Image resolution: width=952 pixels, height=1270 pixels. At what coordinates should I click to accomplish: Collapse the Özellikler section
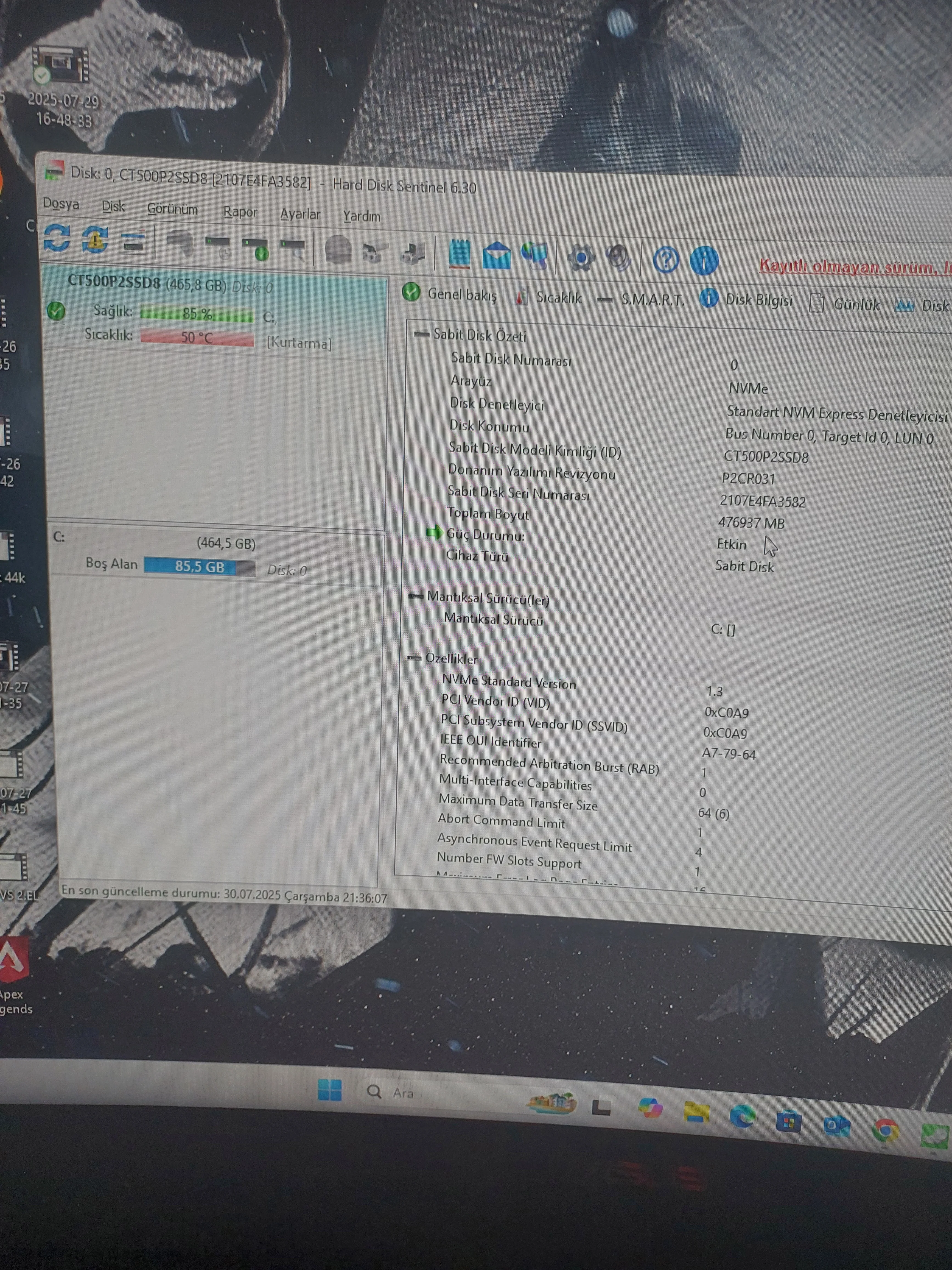414,658
